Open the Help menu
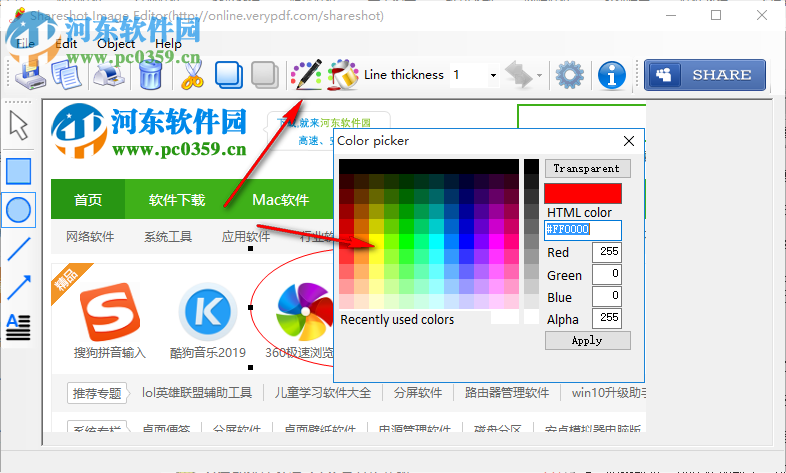 pos(168,44)
